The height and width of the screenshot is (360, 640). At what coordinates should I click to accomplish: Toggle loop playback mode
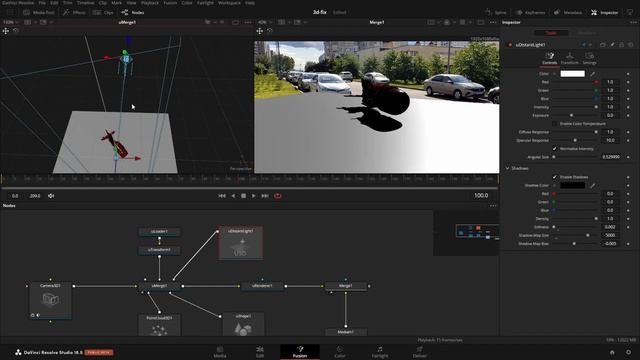[278, 196]
